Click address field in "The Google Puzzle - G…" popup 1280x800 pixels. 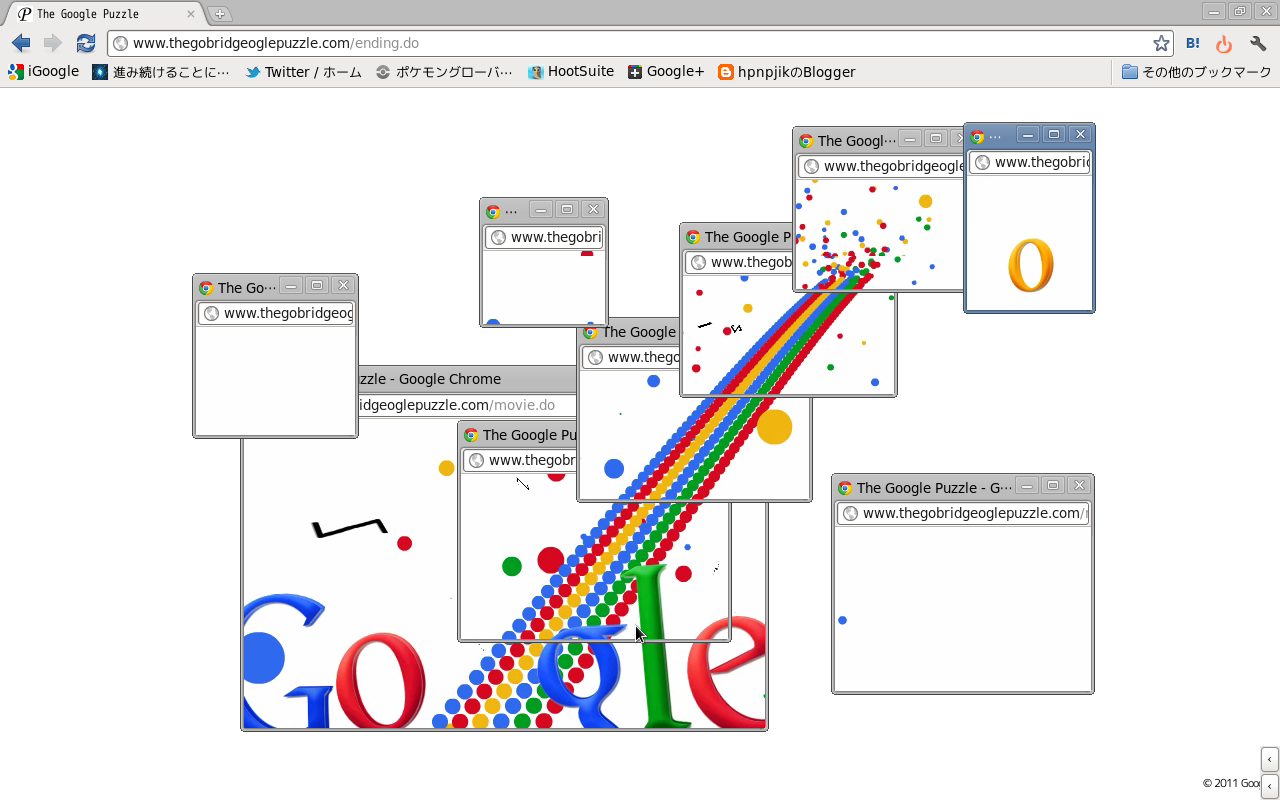tap(963, 513)
